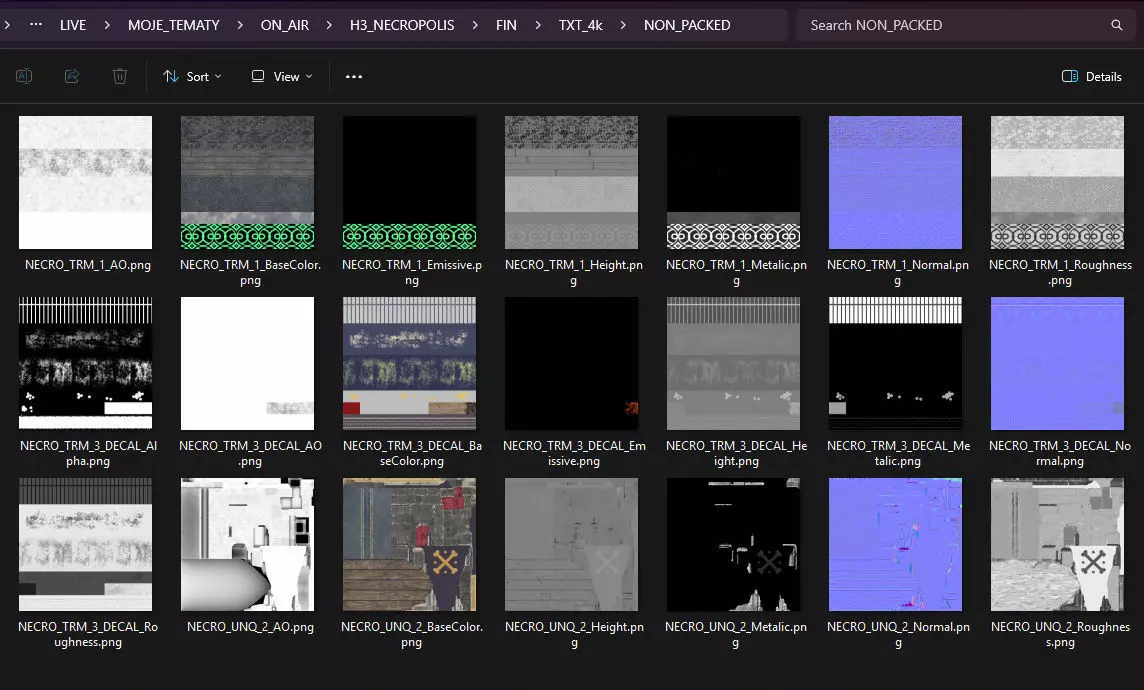Click the Share icon in toolbar
This screenshot has width=1144, height=690.
72,76
